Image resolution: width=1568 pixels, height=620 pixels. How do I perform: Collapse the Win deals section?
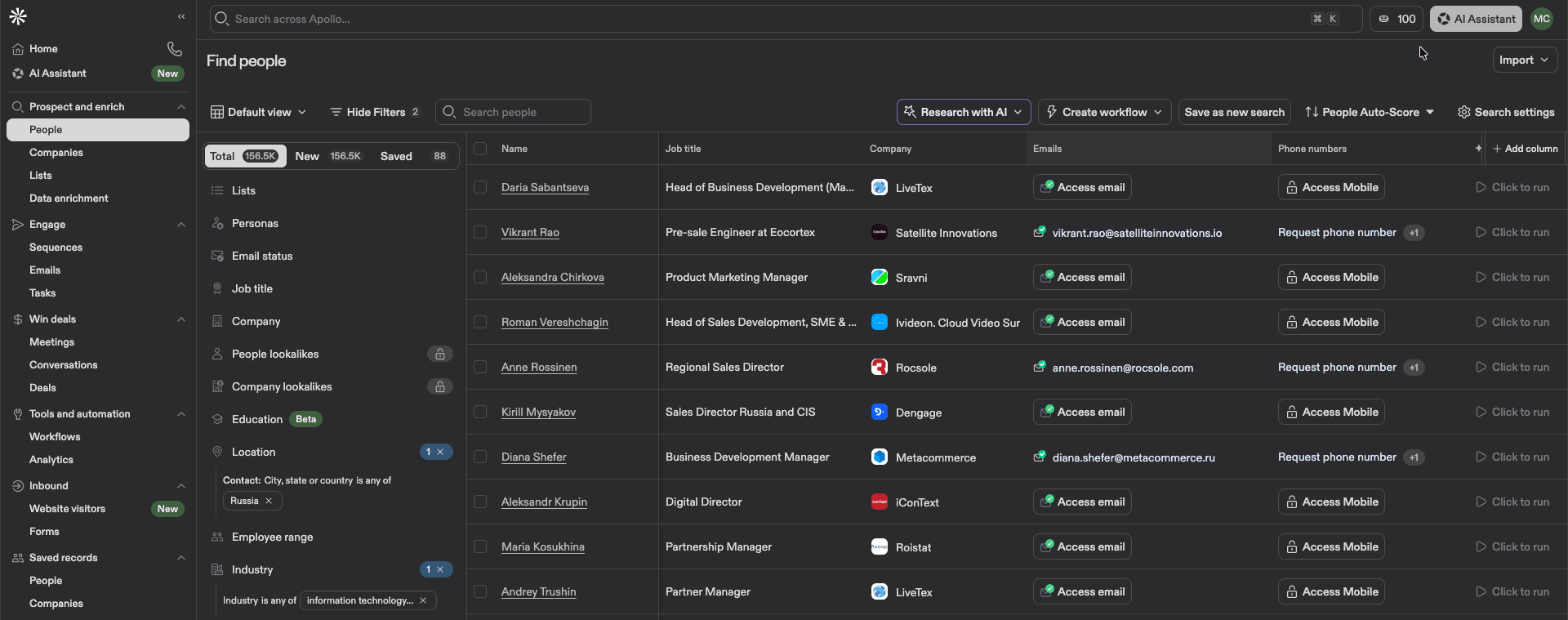pos(181,319)
